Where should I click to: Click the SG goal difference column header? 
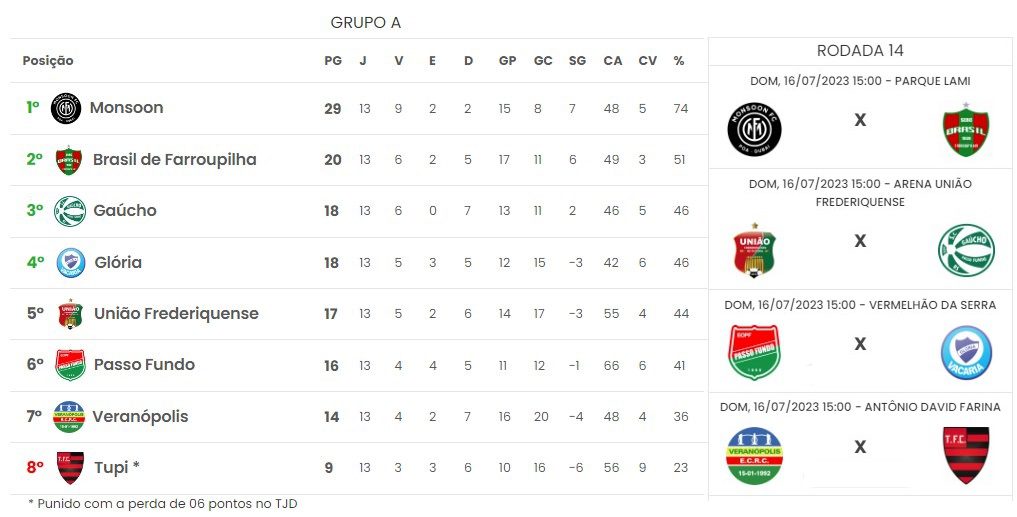click(x=577, y=61)
